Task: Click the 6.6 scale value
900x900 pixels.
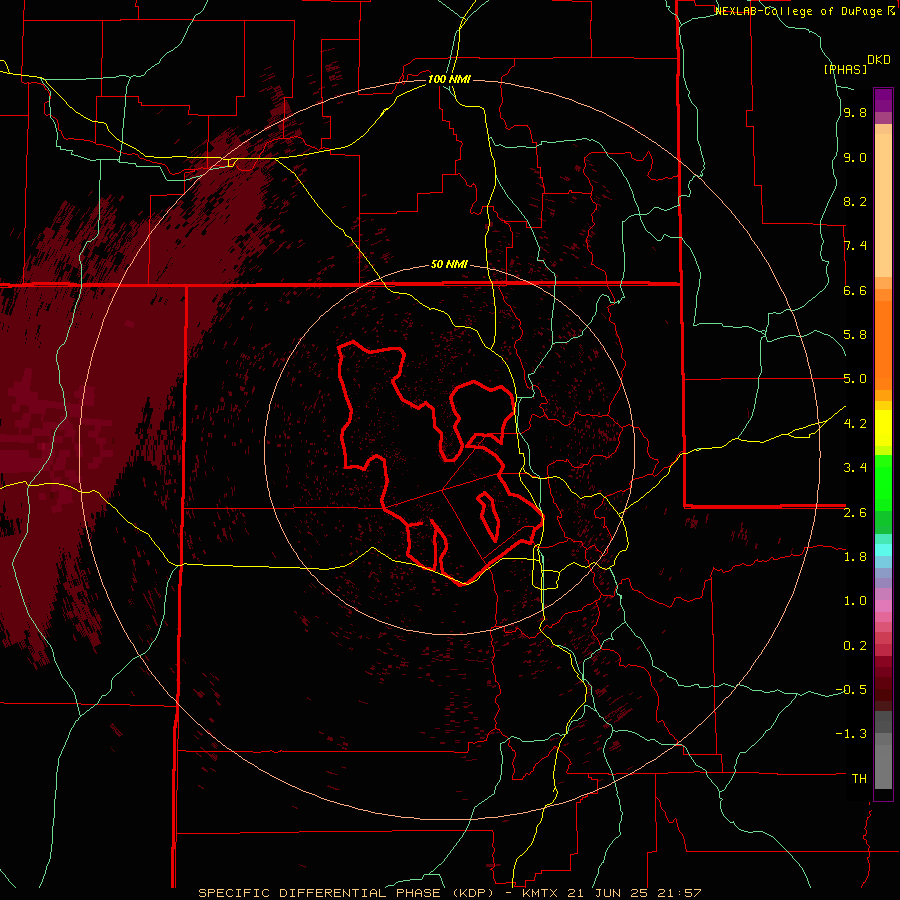Action: click(x=855, y=291)
